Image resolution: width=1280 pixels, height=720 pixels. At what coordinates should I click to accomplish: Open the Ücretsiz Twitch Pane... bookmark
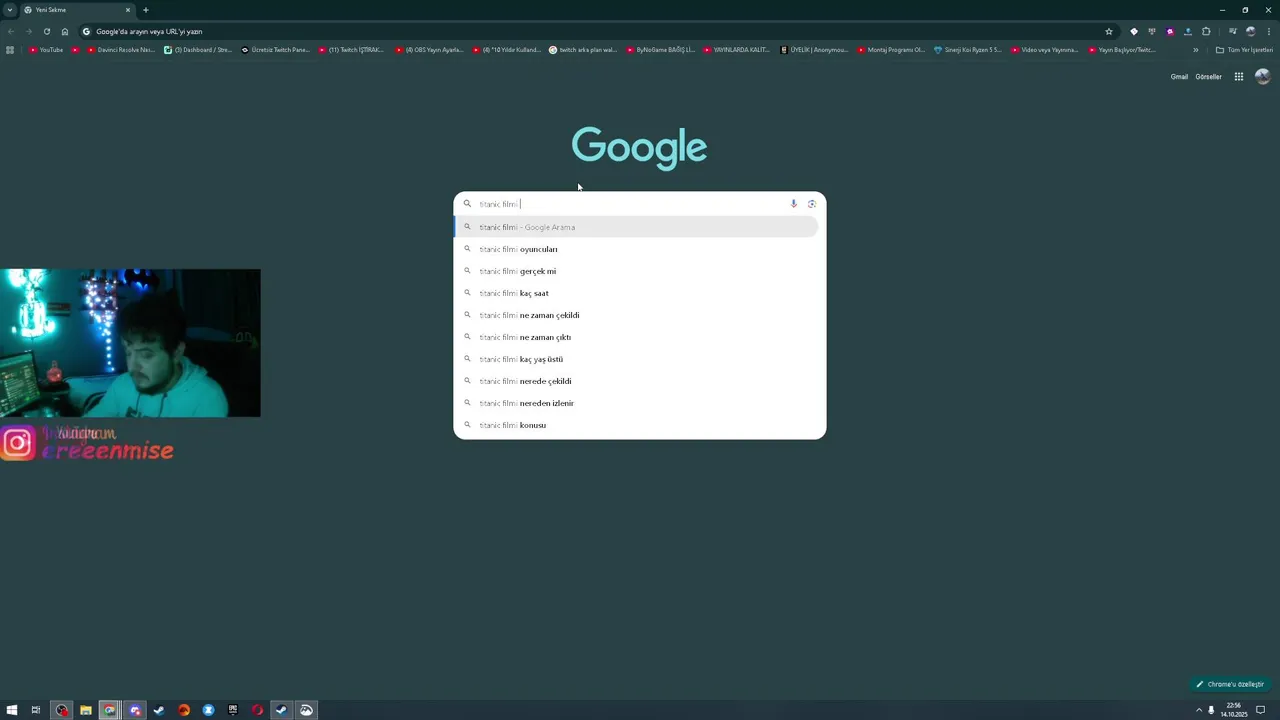pos(276,50)
